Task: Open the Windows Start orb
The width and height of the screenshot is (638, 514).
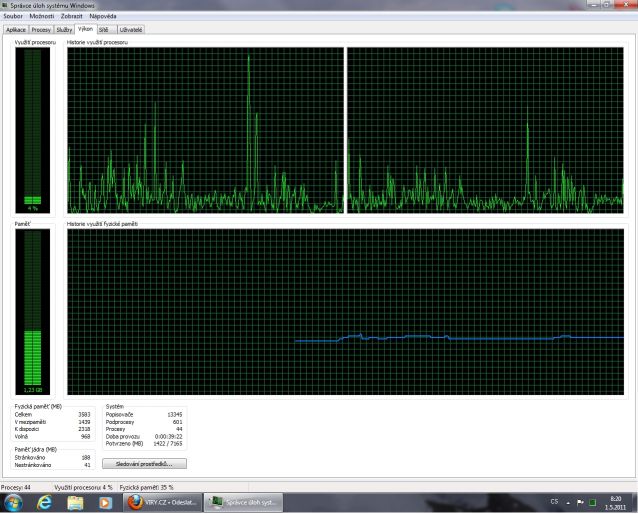Action: [13, 503]
